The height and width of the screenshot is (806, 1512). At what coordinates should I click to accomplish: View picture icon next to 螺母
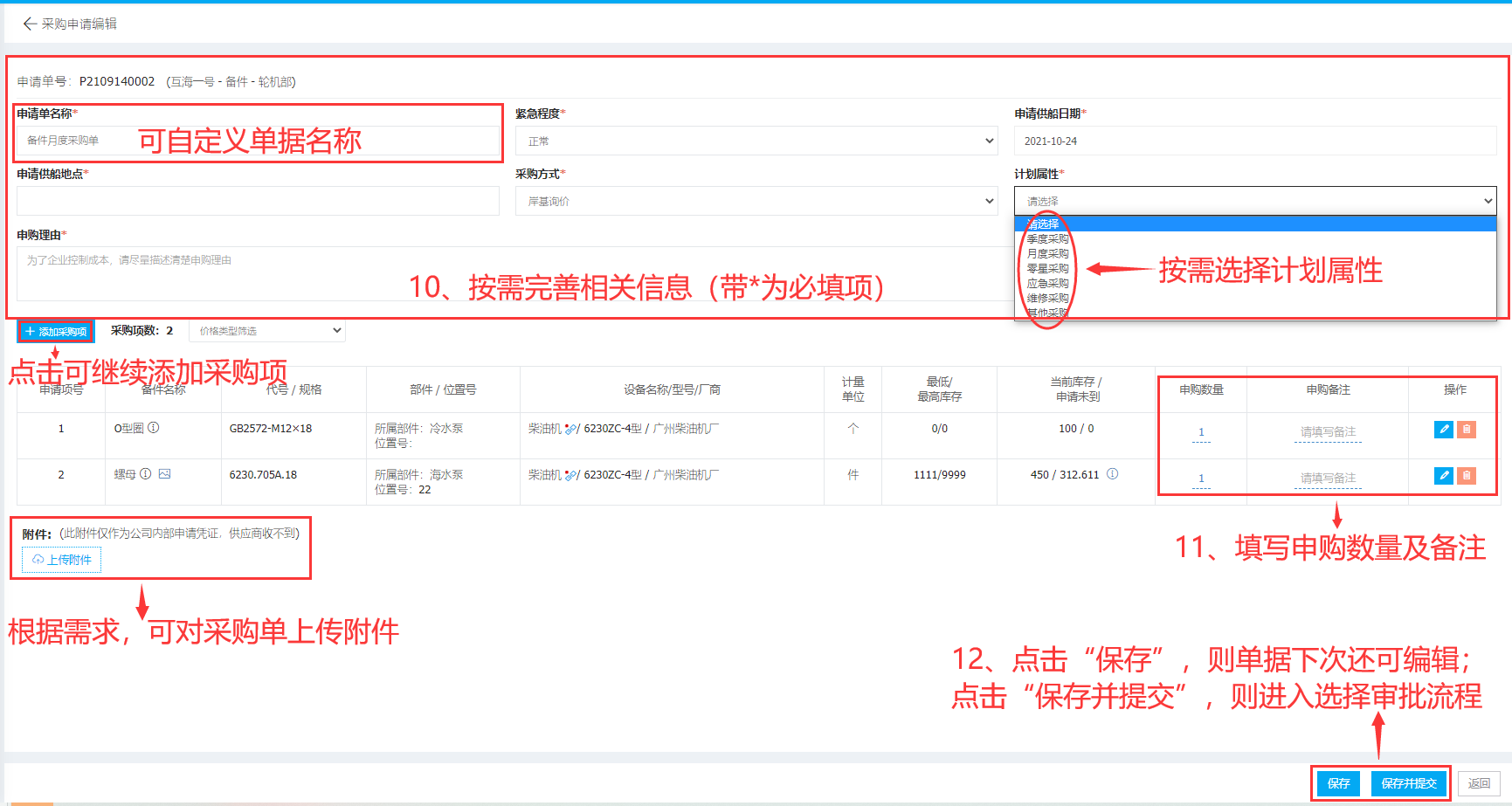pyautogui.click(x=164, y=474)
